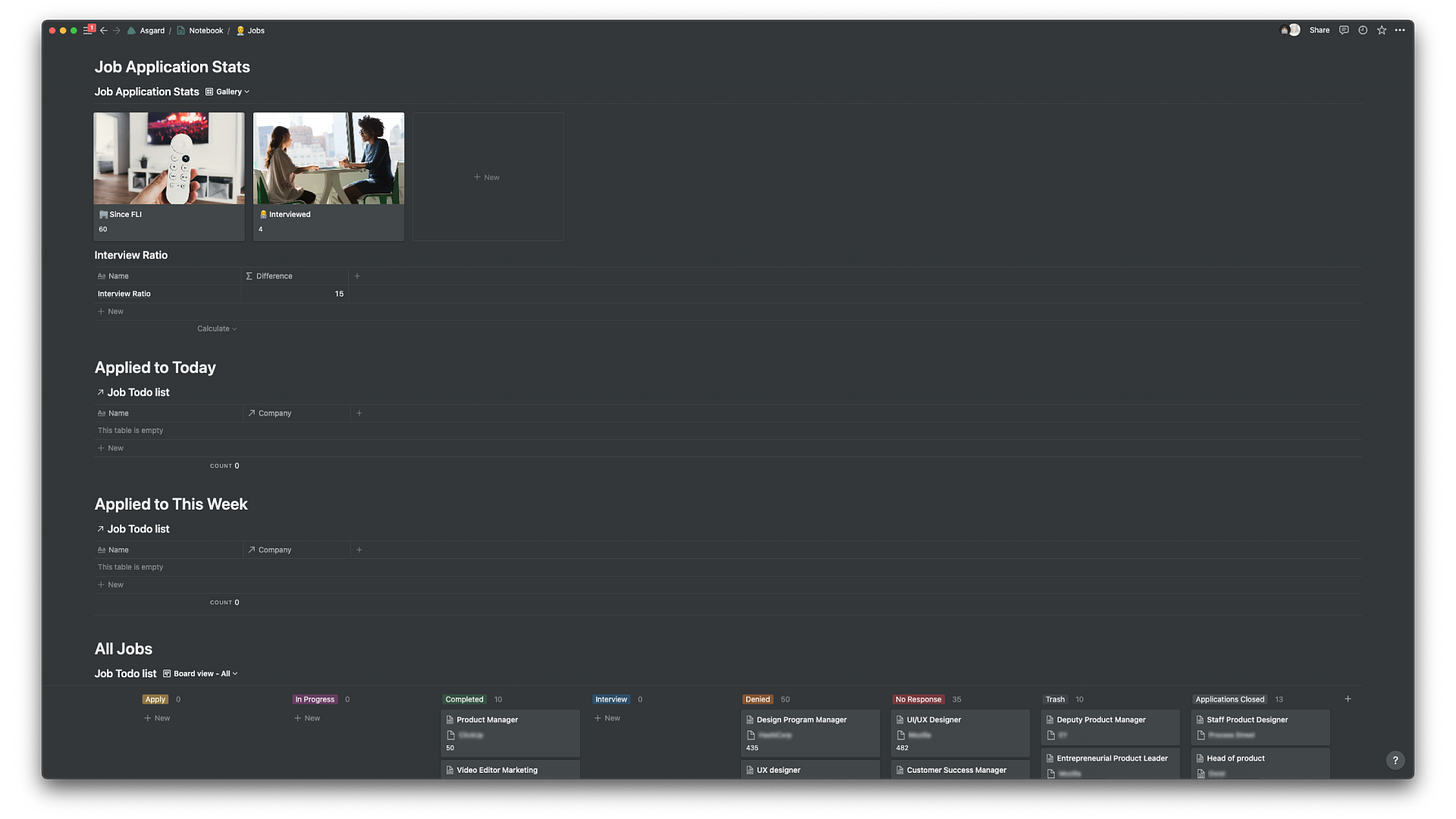Click the Interview board group tag
Screen dimensions: 1456x819
coord(611,700)
